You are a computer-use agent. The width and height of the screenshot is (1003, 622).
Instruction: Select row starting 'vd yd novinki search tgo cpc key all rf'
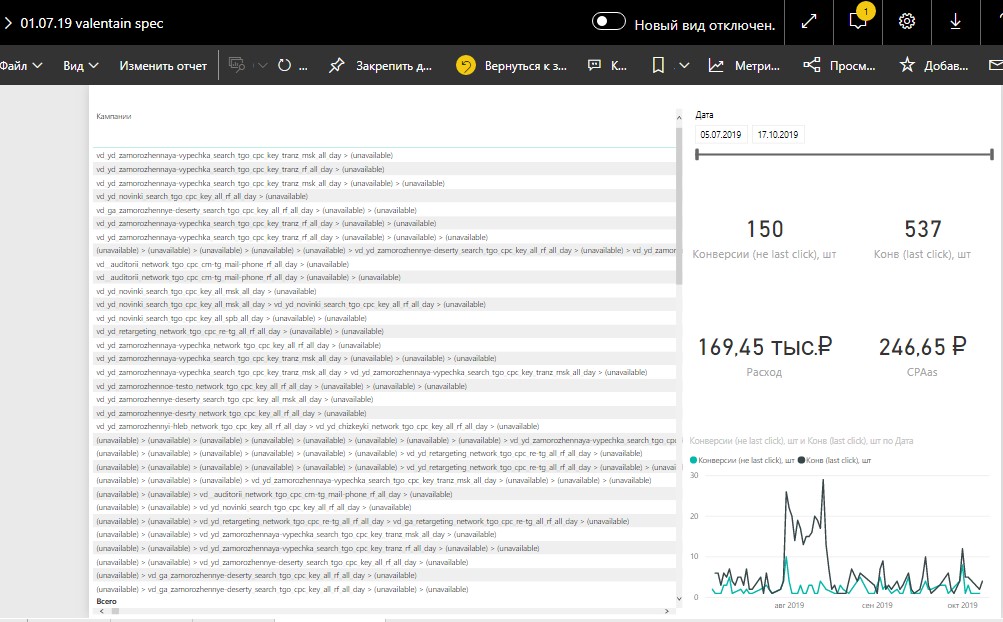(x=384, y=196)
